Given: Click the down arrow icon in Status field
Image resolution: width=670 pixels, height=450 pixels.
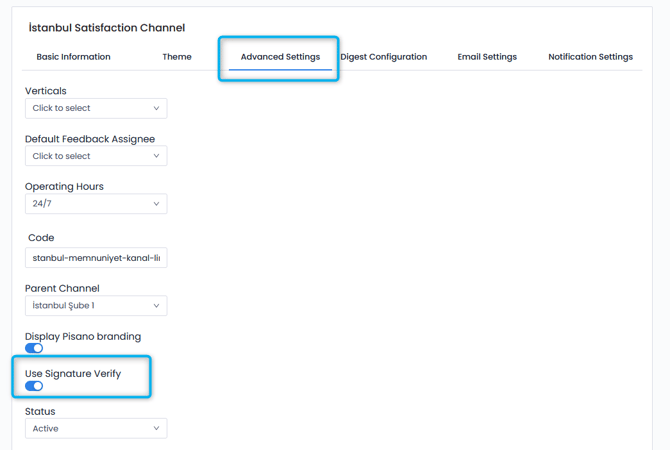Looking at the screenshot, I should click(156, 428).
